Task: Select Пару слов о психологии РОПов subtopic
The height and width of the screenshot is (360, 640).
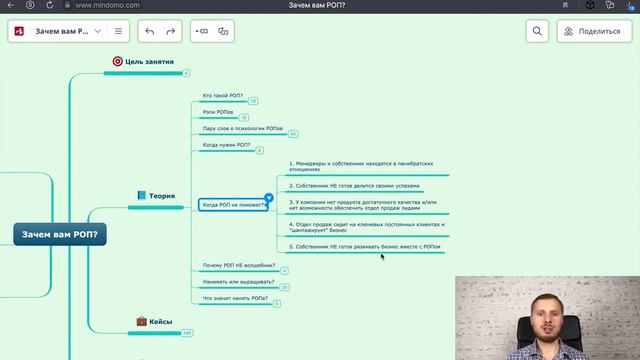Action: tap(243, 128)
